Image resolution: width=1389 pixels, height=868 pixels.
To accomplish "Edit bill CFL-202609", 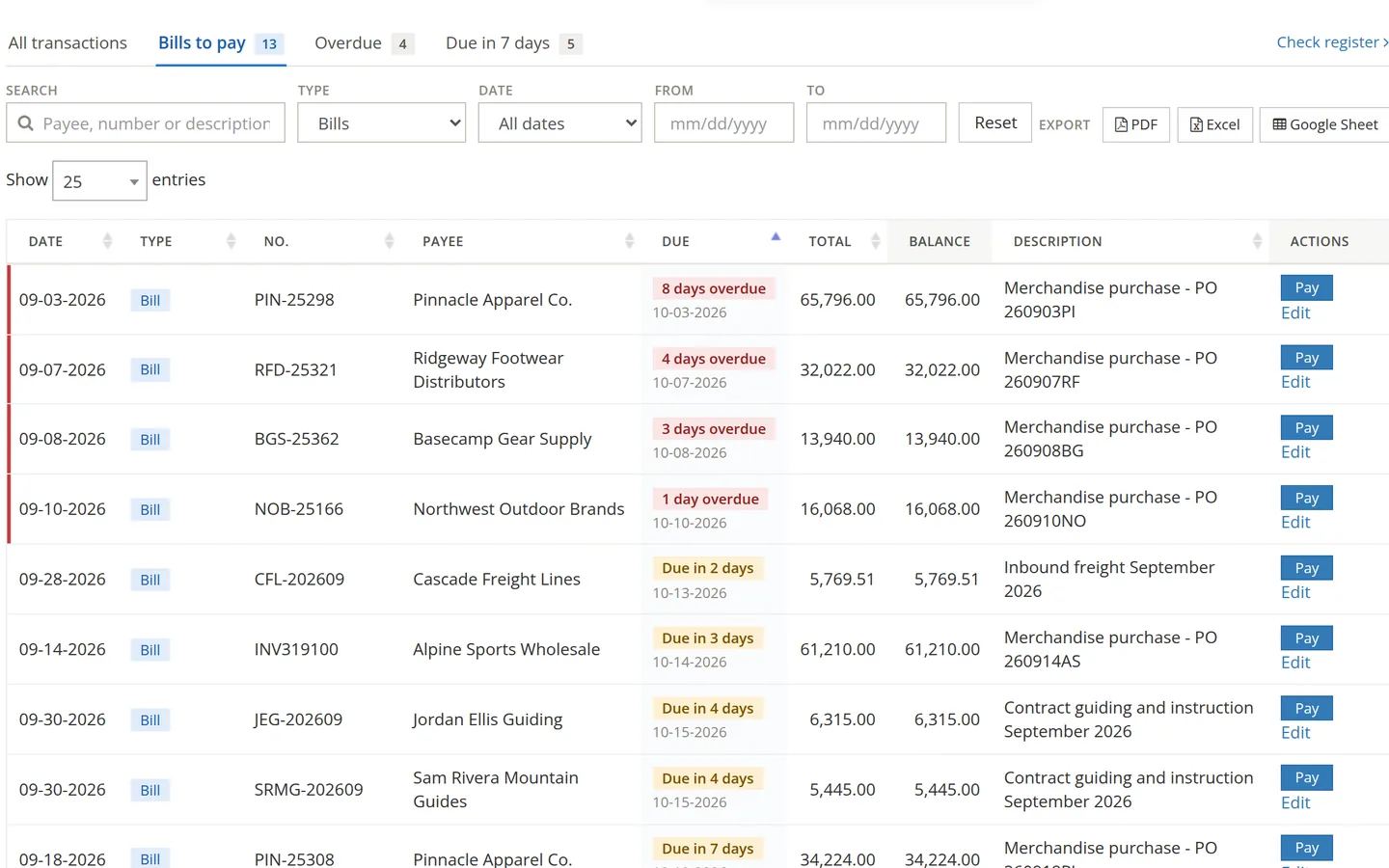I will (x=1295, y=592).
